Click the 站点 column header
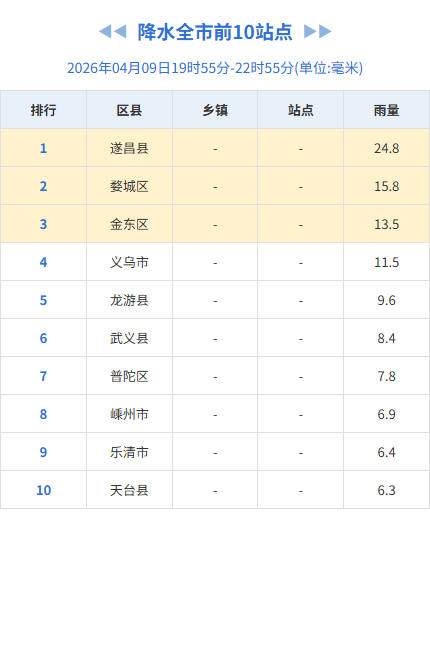 [x=301, y=110]
